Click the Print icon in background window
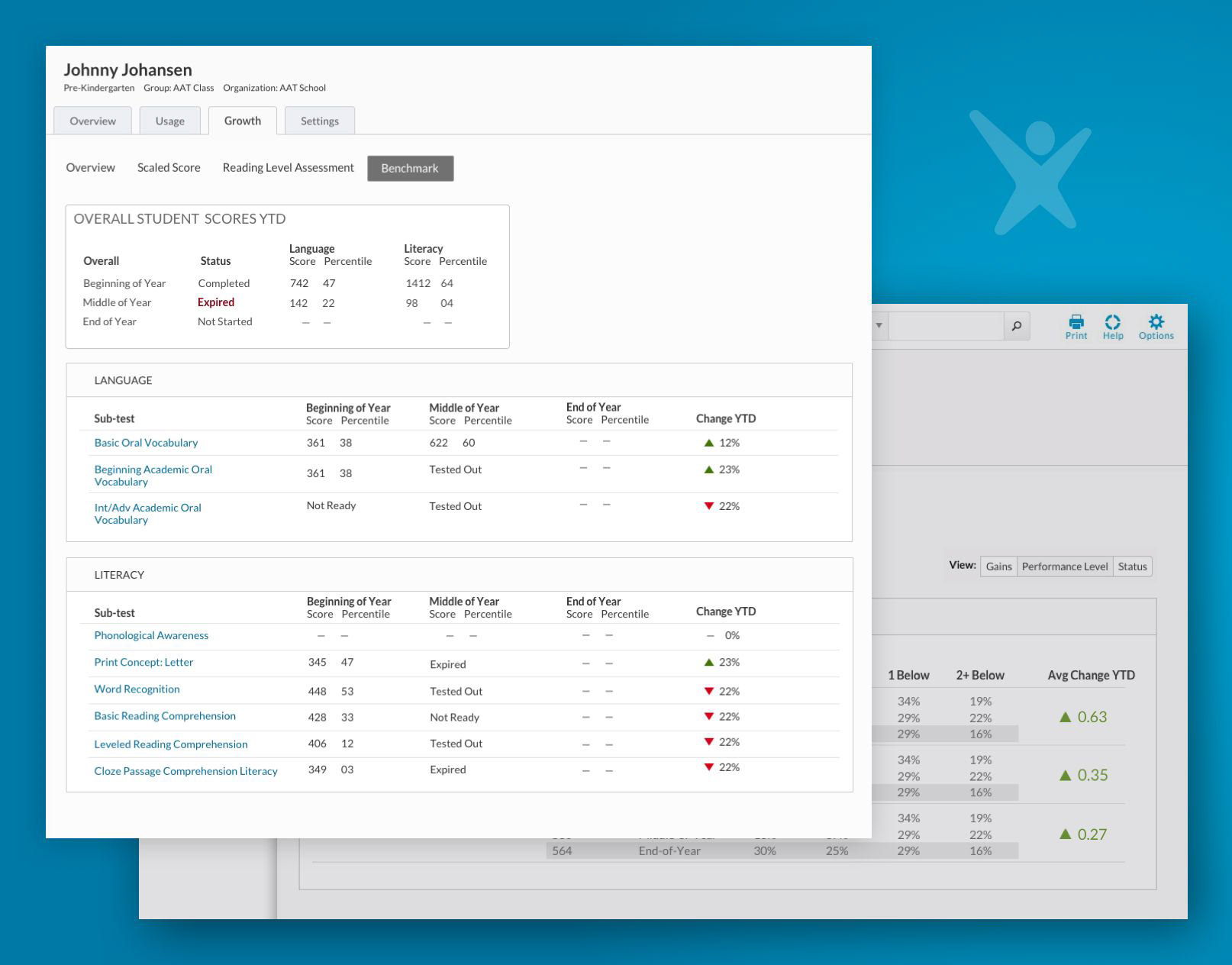1232x965 pixels. pos(1076,326)
